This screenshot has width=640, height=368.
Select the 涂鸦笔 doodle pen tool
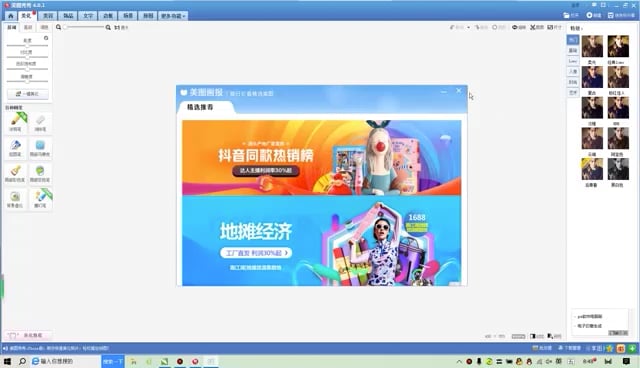click(16, 122)
